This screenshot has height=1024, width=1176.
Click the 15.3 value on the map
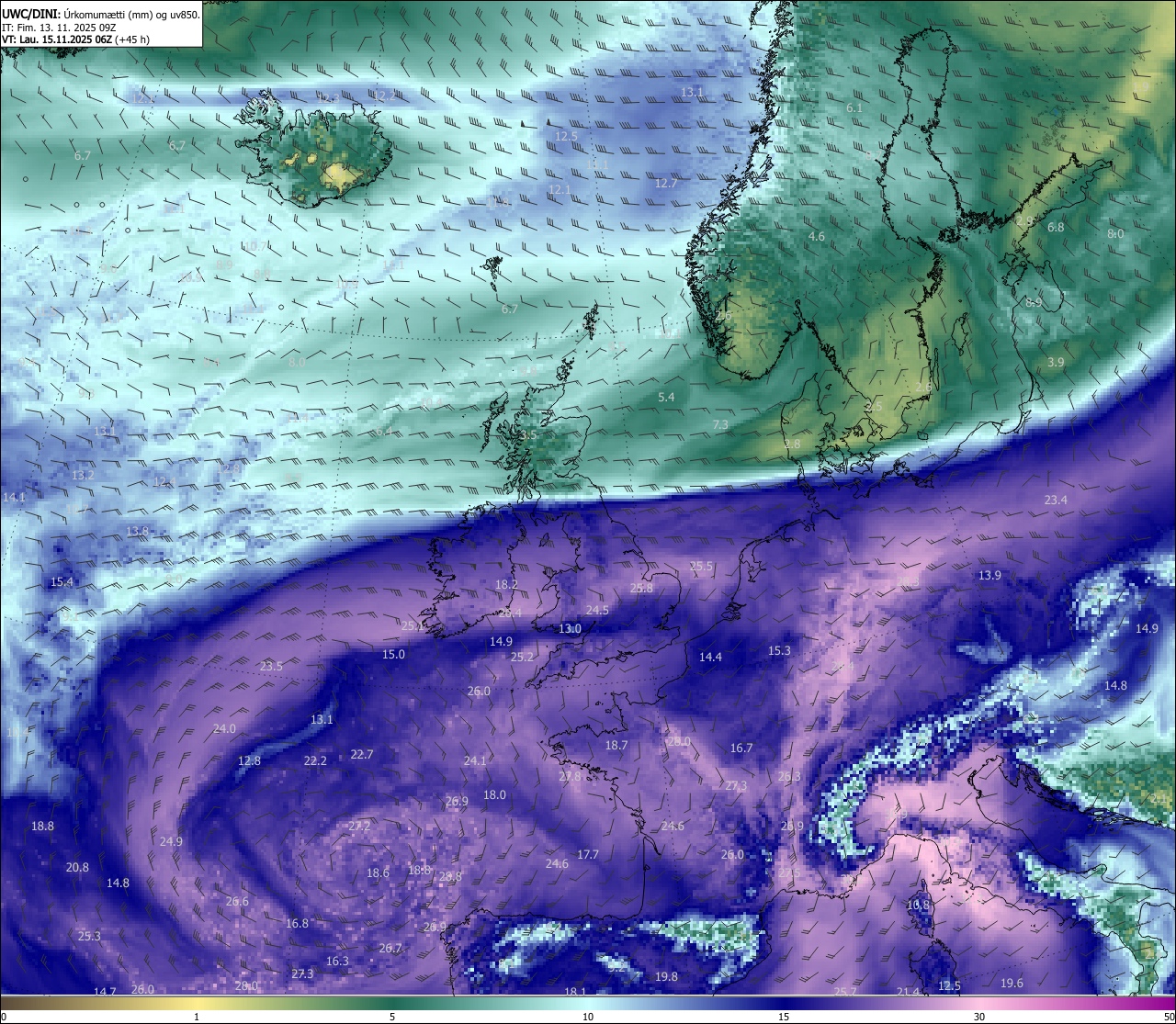(779, 651)
